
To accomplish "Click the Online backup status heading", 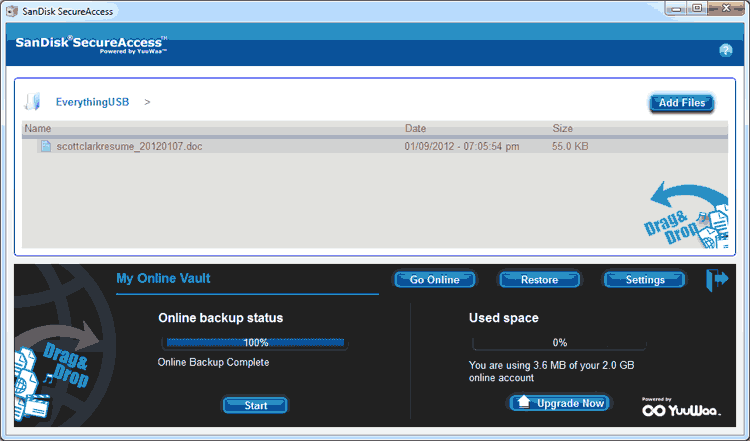I will click(x=221, y=318).
